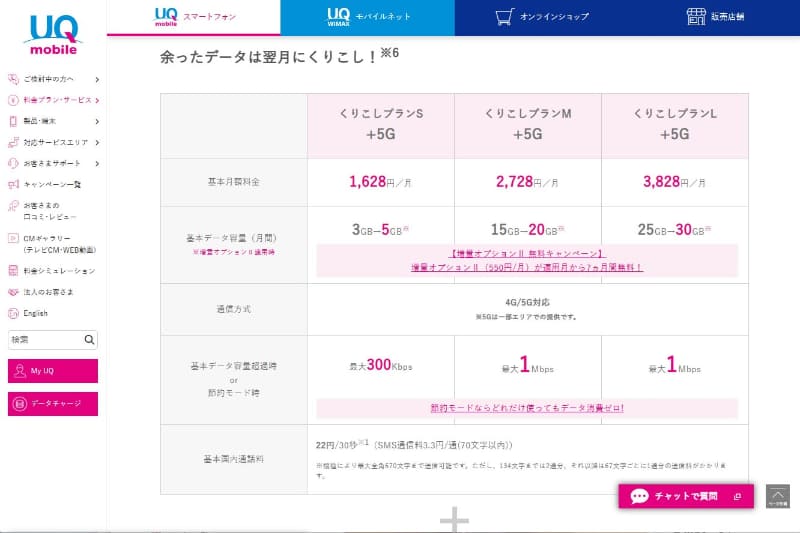The height and width of the screenshot is (533, 800).
Task: Click the review icon beside お客さまの口コミ
Action: [13, 206]
